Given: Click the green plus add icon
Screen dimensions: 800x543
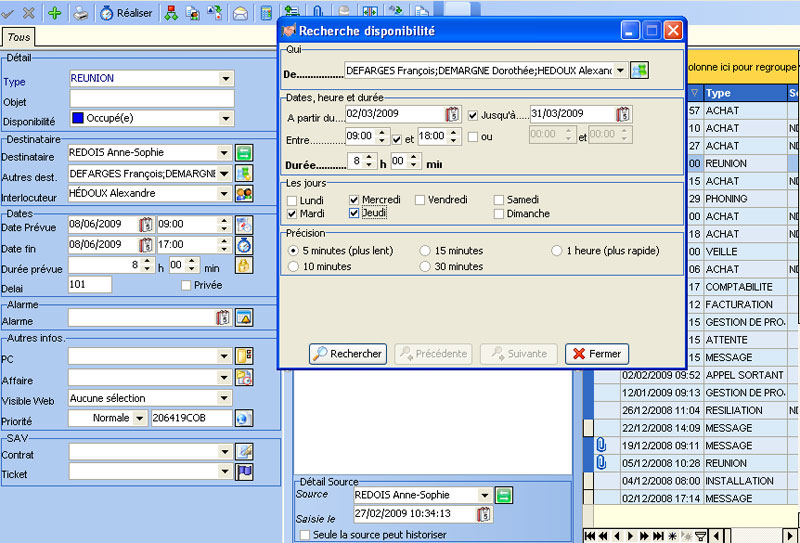Looking at the screenshot, I should click(54, 13).
